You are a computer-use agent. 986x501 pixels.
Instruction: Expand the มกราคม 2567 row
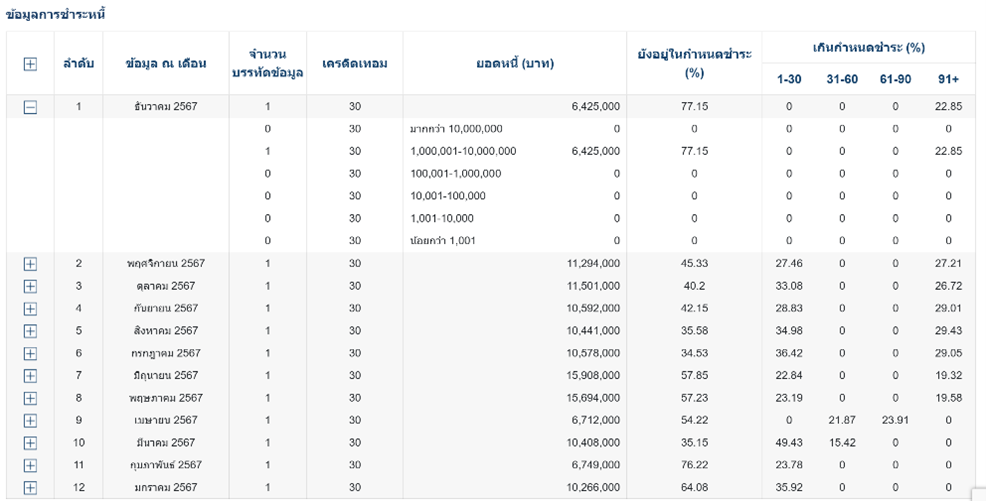[x=30, y=488]
